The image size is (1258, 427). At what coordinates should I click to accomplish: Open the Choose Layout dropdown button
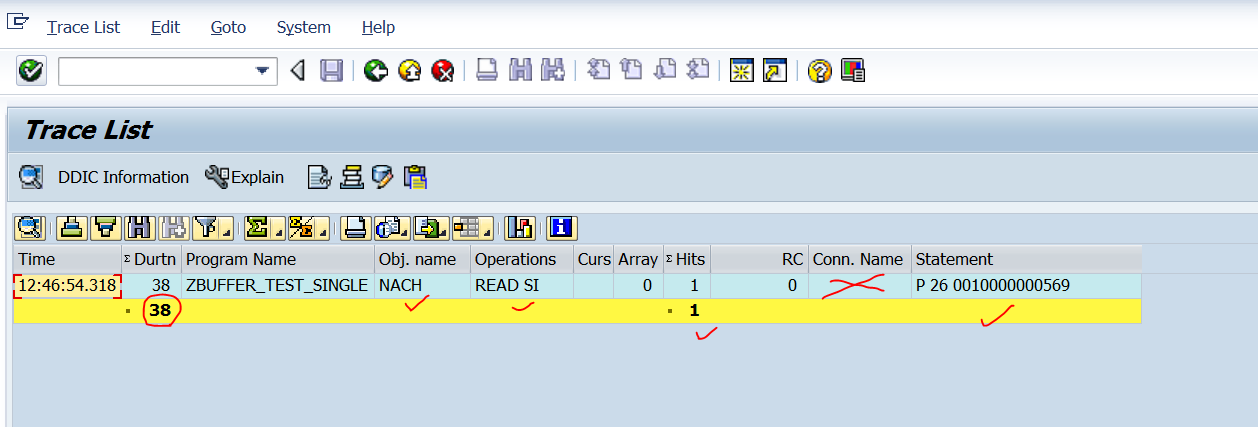471,228
